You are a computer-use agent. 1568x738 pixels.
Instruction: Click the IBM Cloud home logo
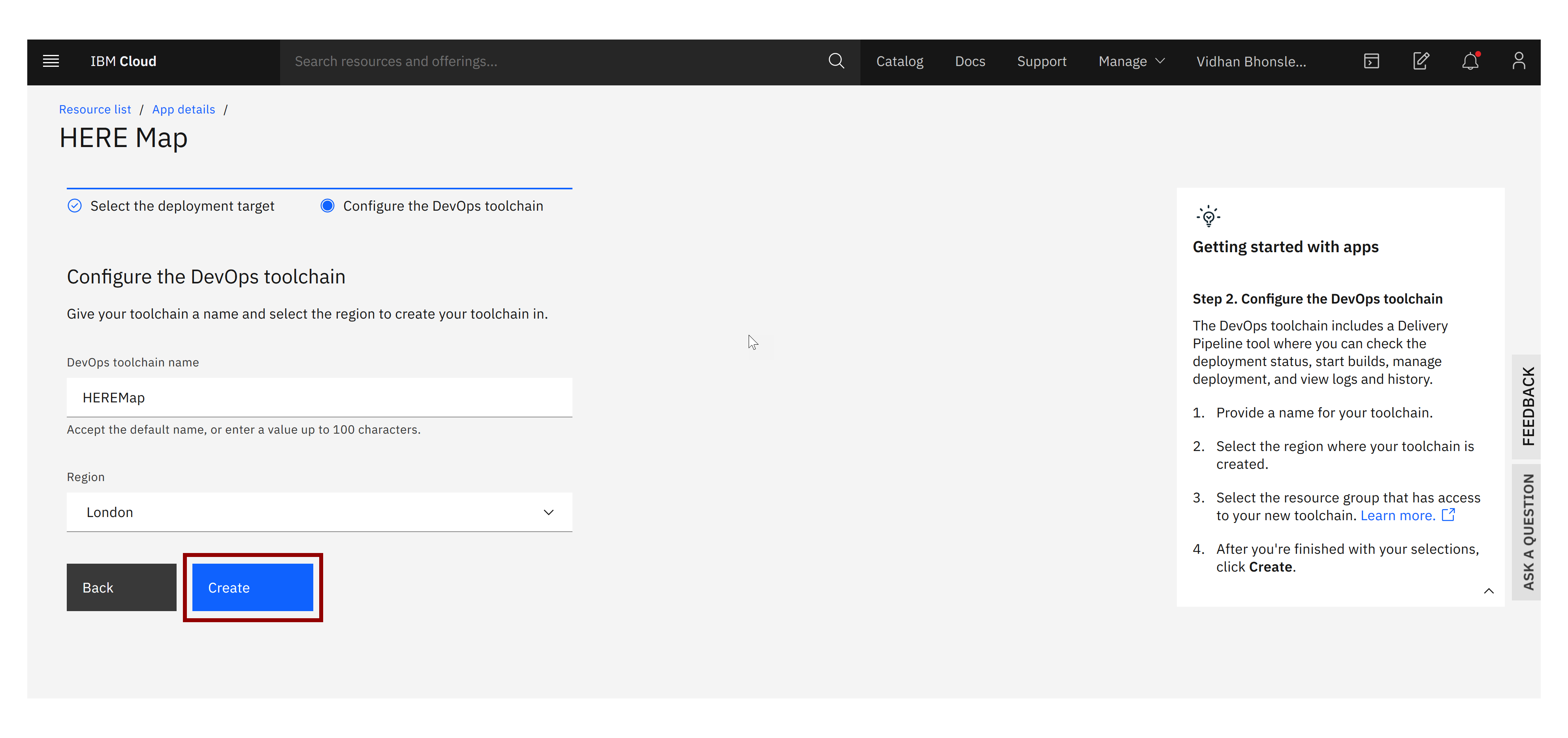124,62
